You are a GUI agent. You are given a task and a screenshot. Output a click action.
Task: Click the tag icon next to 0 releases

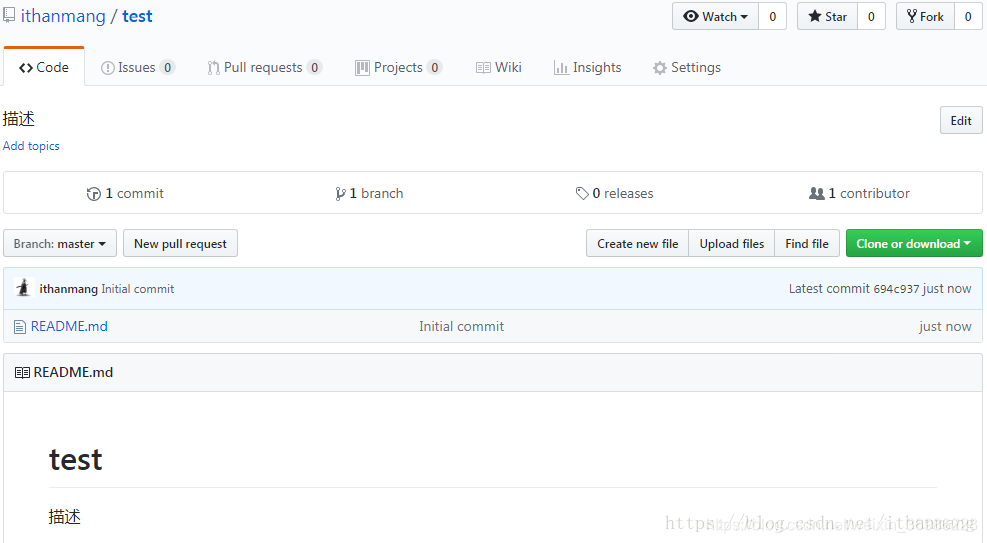point(582,194)
